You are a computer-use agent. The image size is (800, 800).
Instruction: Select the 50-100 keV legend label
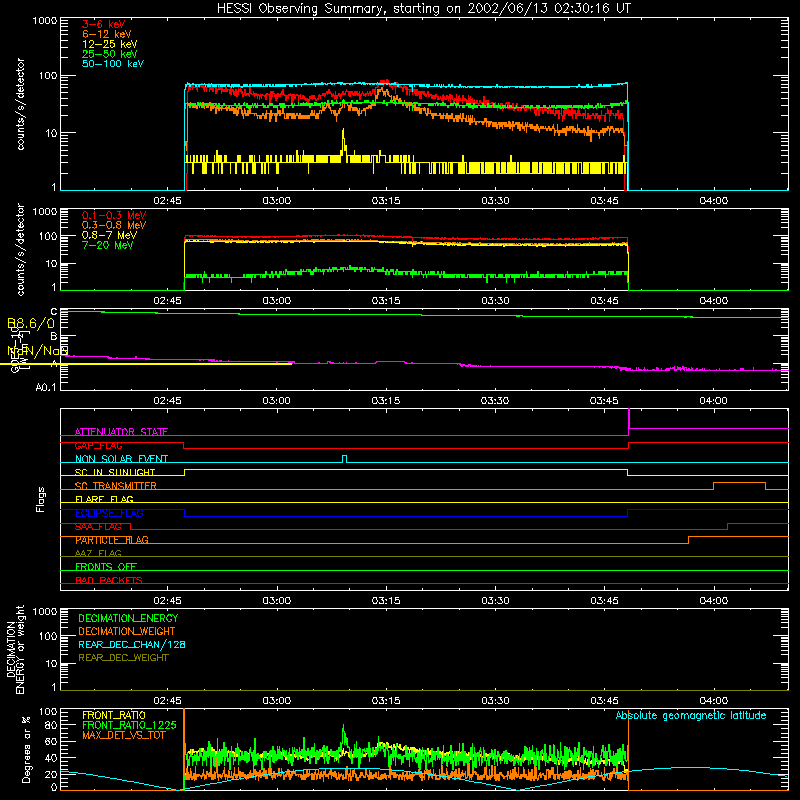pyautogui.click(x=112, y=64)
